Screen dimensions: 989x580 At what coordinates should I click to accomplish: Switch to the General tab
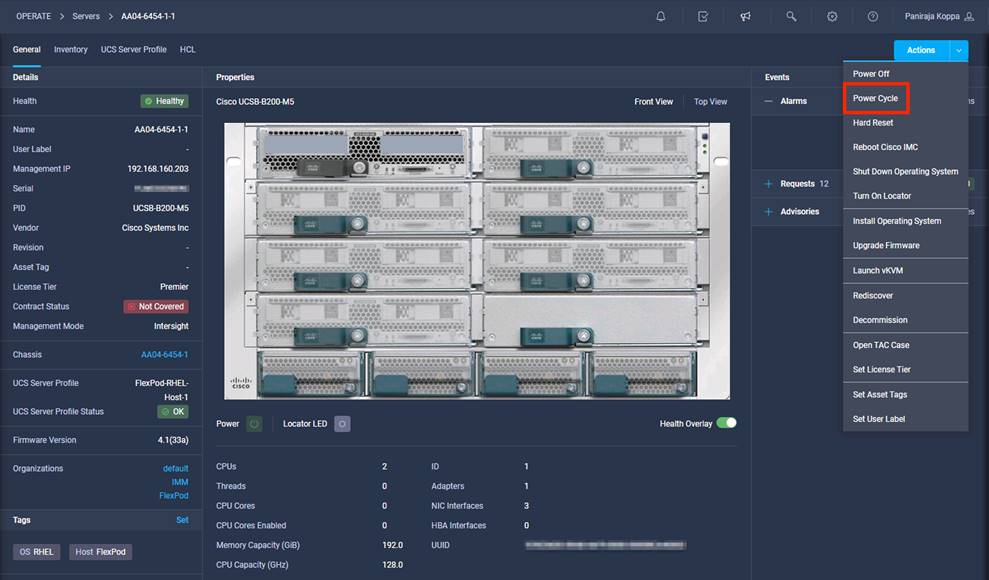(x=26, y=50)
